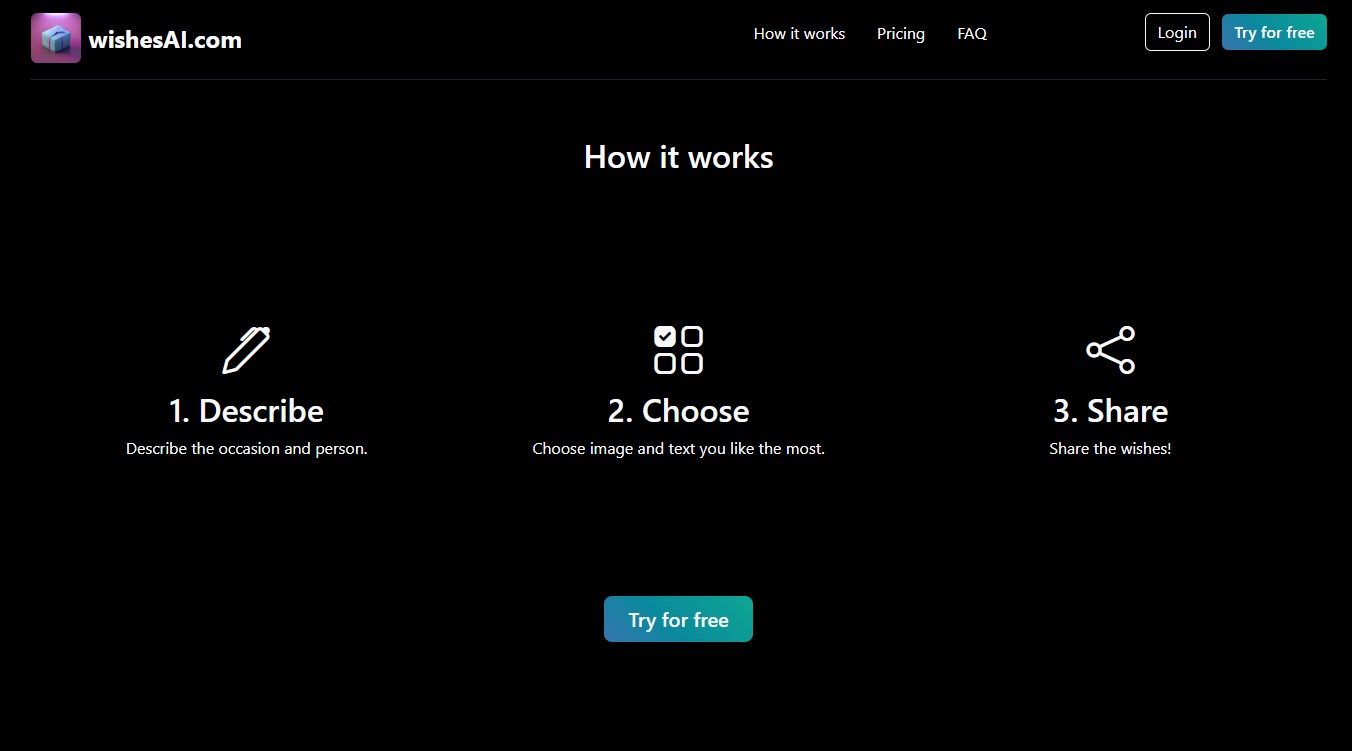This screenshot has width=1352, height=751.
Task: Click the pen icon above Describe
Action: tap(246, 350)
